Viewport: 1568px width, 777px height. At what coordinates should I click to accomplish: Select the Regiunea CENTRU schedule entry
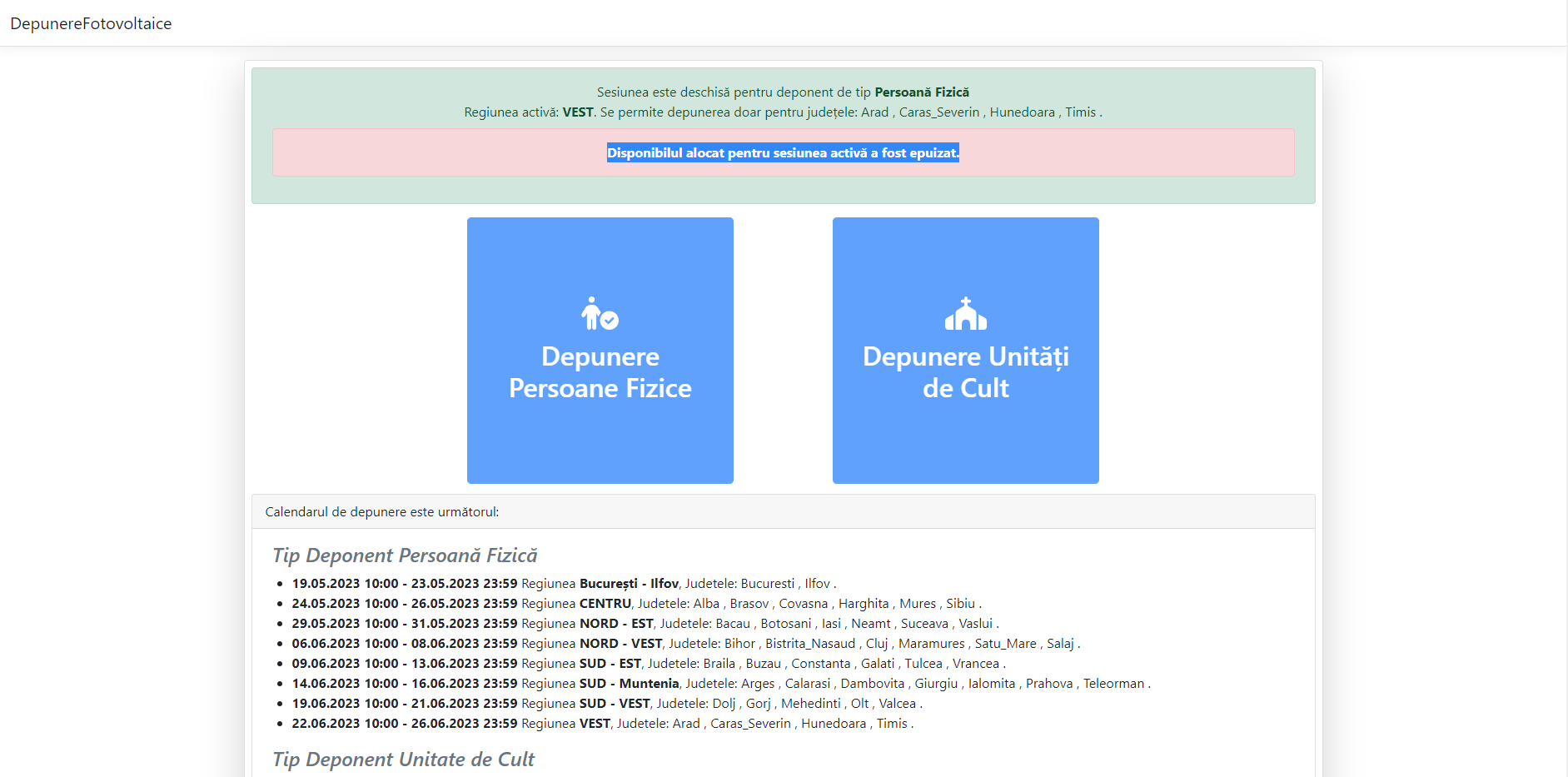tap(636, 604)
